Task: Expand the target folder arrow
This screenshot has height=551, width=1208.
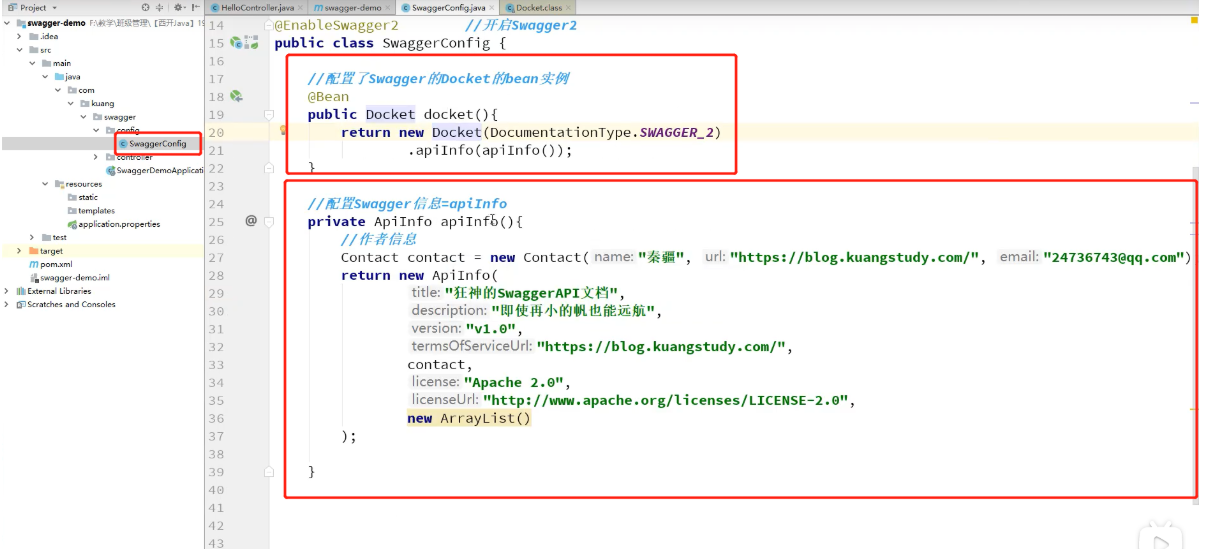Action: [20, 251]
